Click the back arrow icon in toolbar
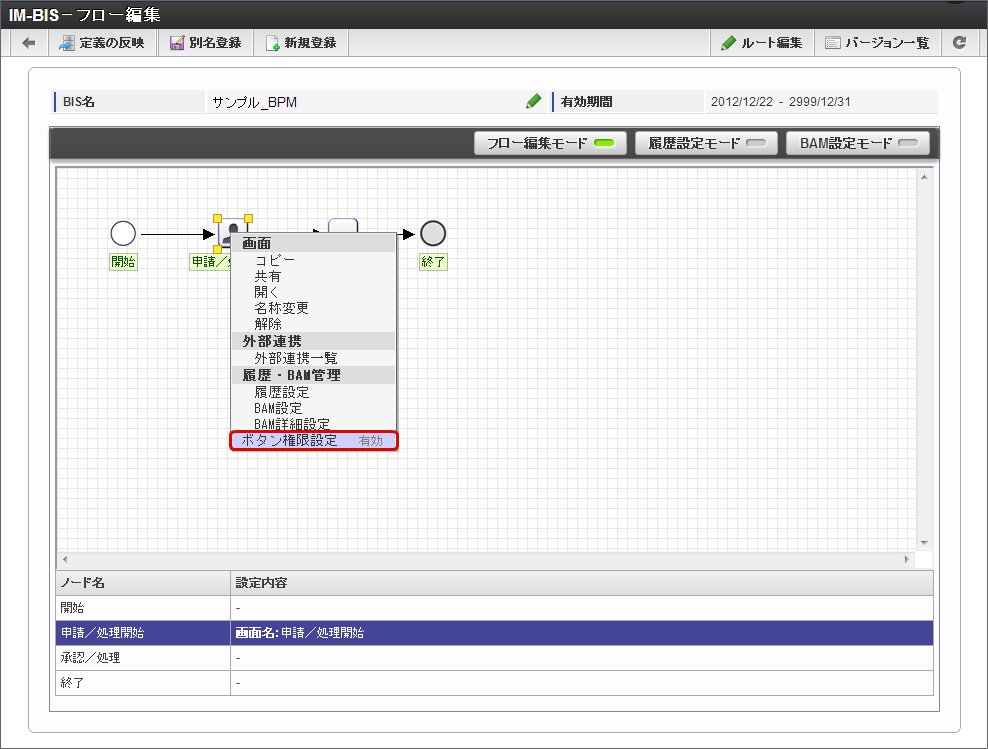This screenshot has height=749, width=988. [28, 43]
